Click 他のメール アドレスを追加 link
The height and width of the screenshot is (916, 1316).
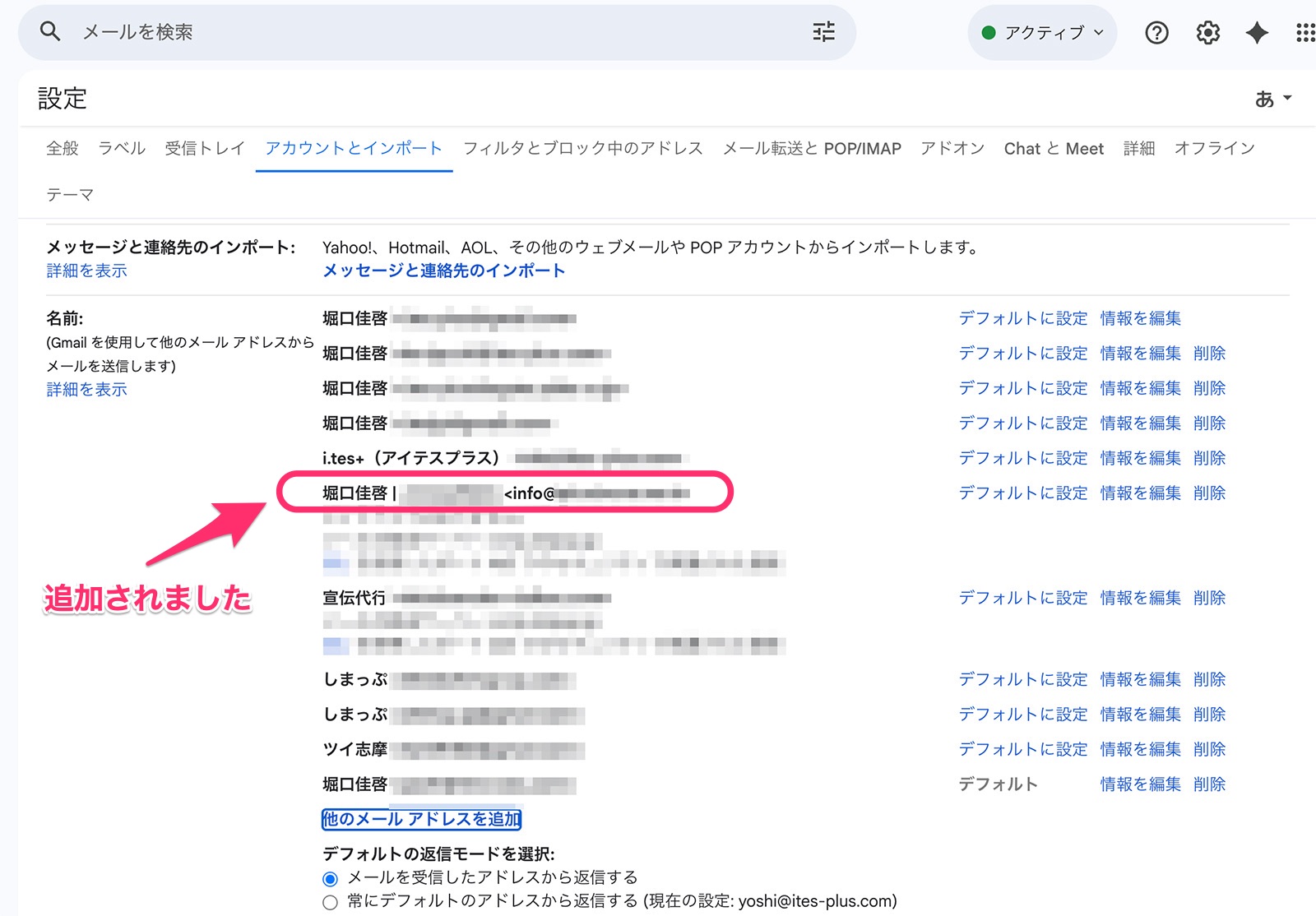point(421,819)
